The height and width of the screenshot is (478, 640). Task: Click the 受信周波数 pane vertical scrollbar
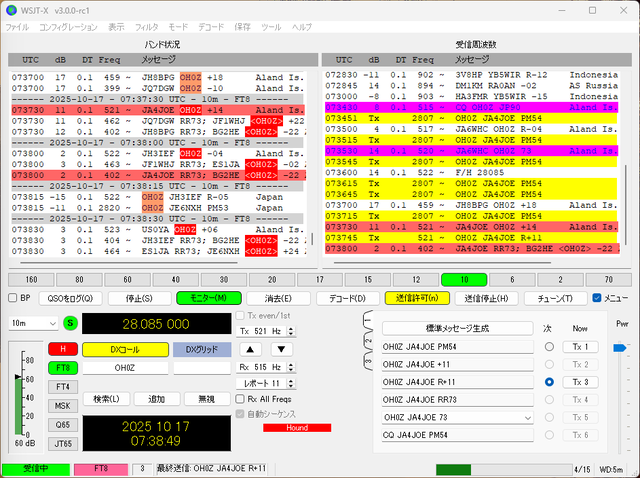point(626,204)
